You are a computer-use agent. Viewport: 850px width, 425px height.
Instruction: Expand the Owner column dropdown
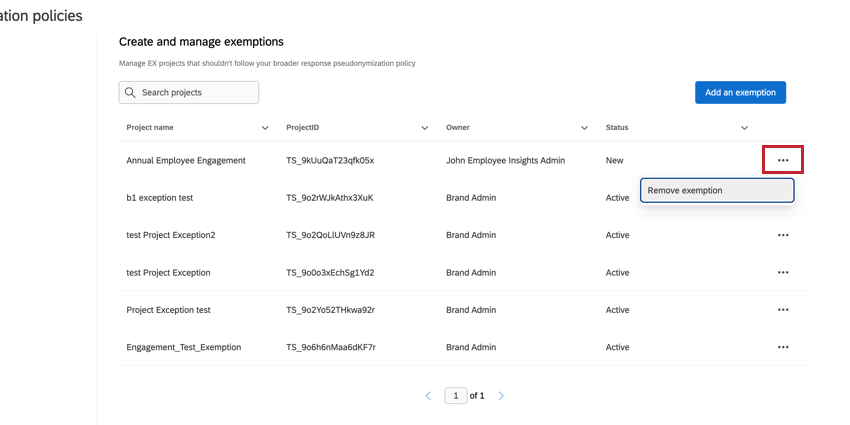(584, 128)
